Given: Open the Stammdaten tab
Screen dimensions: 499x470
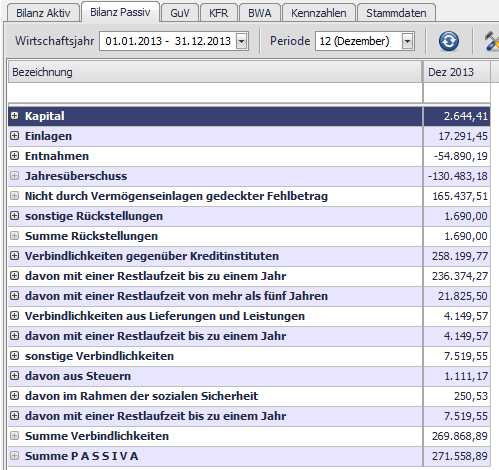Looking at the screenshot, I should tap(396, 13).
